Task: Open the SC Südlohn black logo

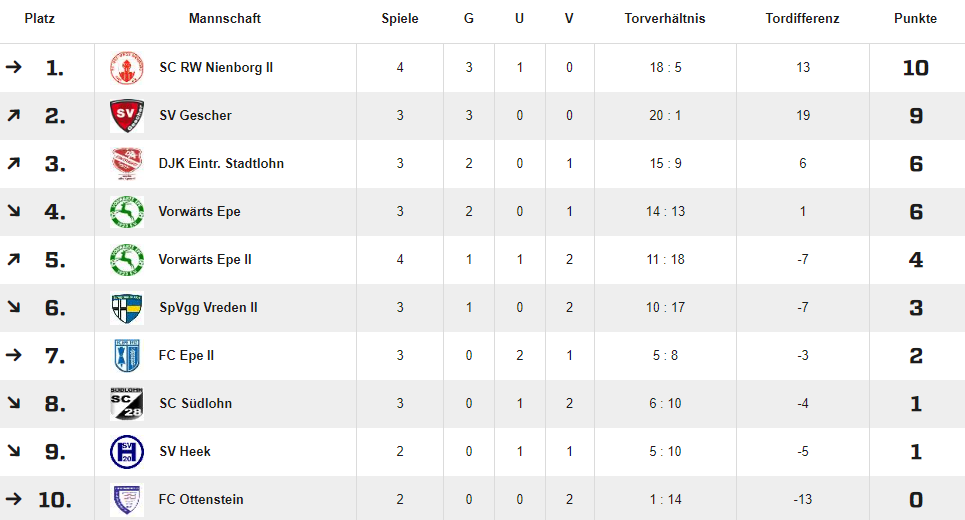Action: [127, 404]
